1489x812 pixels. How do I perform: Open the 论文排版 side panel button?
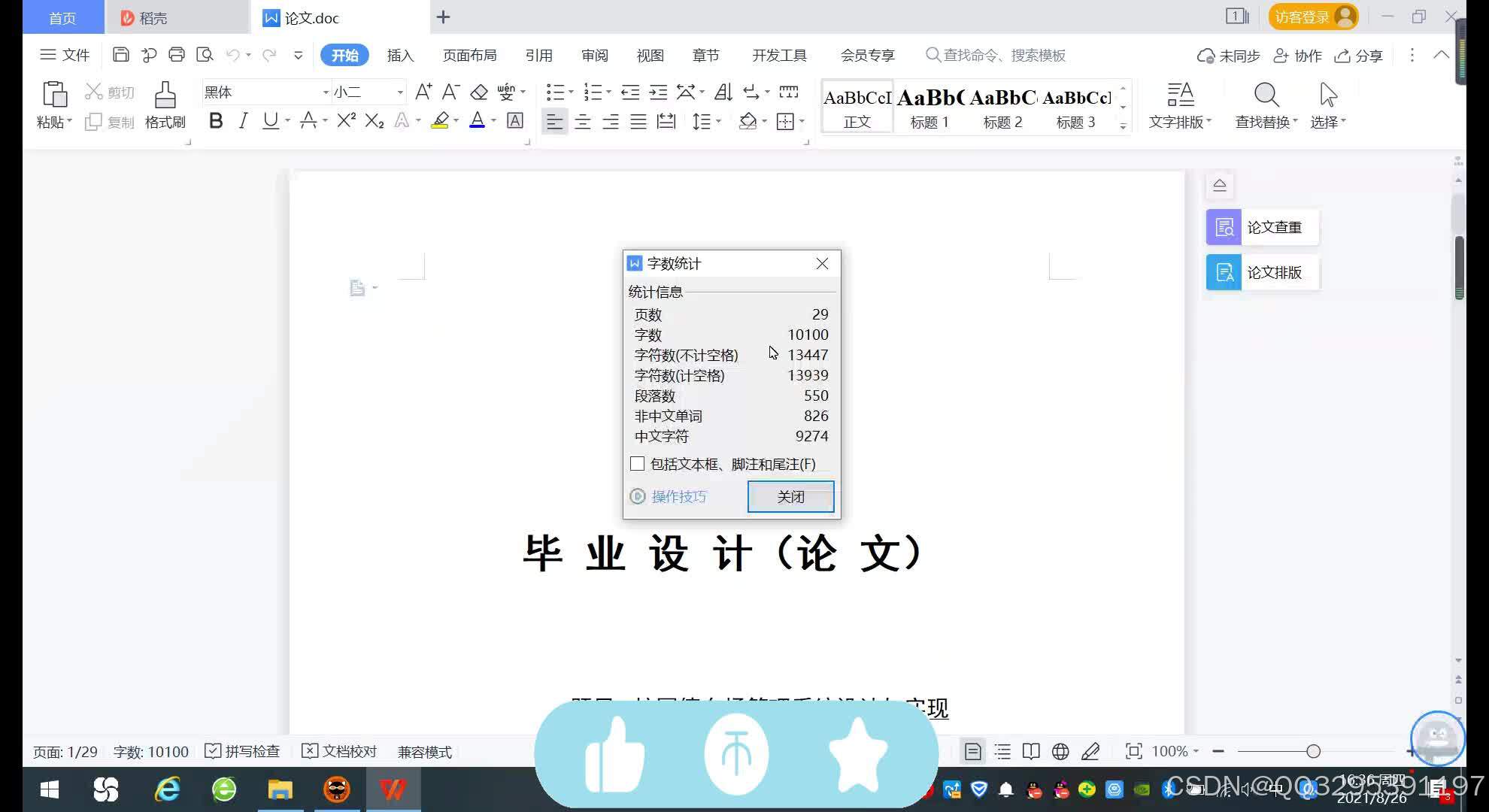(x=1263, y=272)
